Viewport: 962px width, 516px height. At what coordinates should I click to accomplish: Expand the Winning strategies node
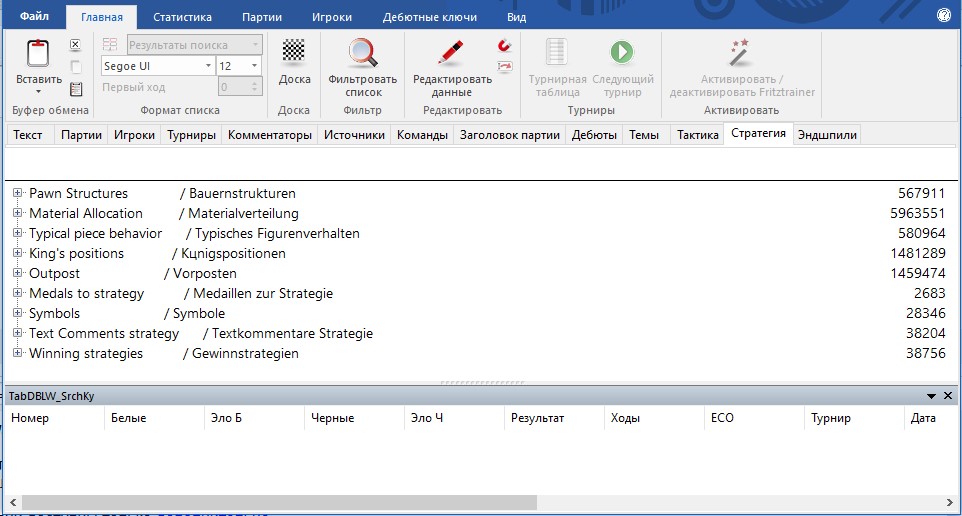pos(17,353)
